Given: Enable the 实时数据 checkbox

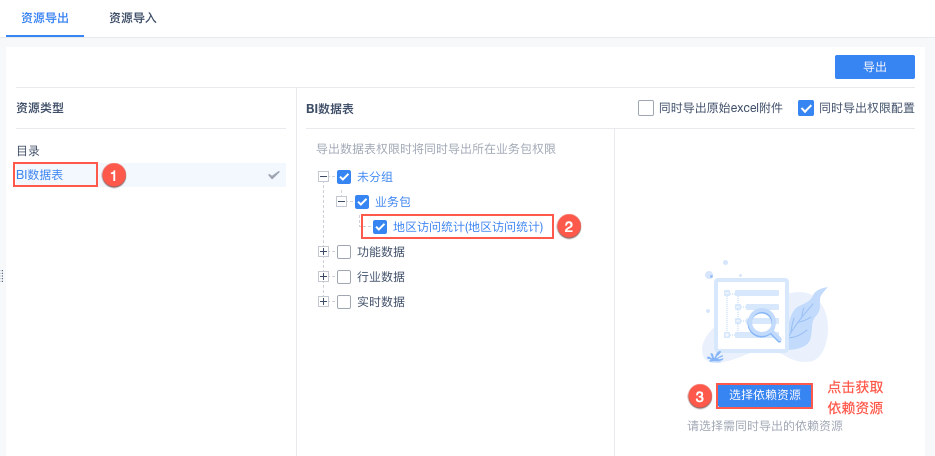Looking at the screenshot, I should [344, 302].
